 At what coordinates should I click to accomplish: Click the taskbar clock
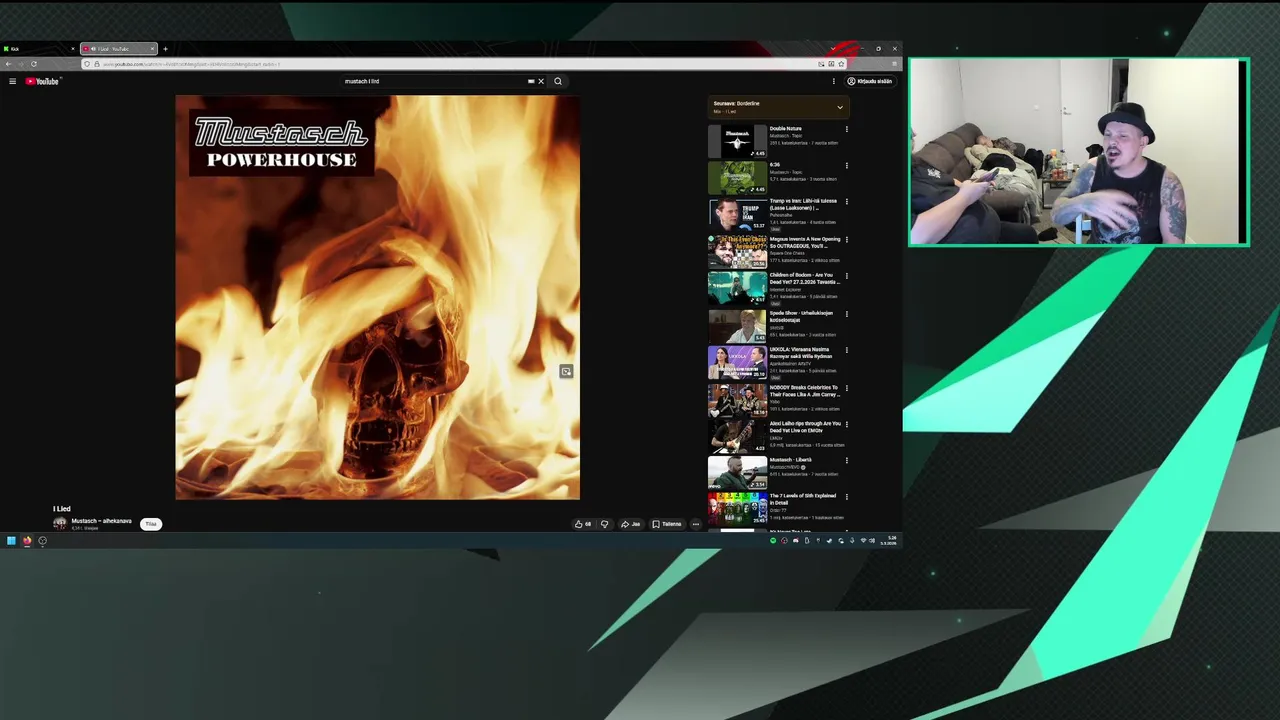pyautogui.click(x=889, y=541)
